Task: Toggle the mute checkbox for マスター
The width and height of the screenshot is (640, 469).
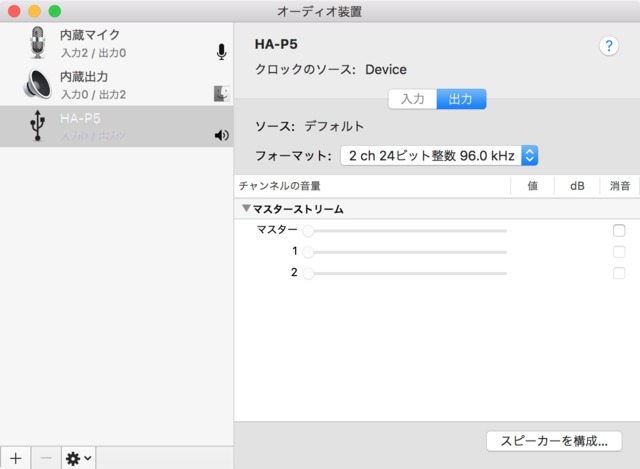Action: click(x=619, y=231)
